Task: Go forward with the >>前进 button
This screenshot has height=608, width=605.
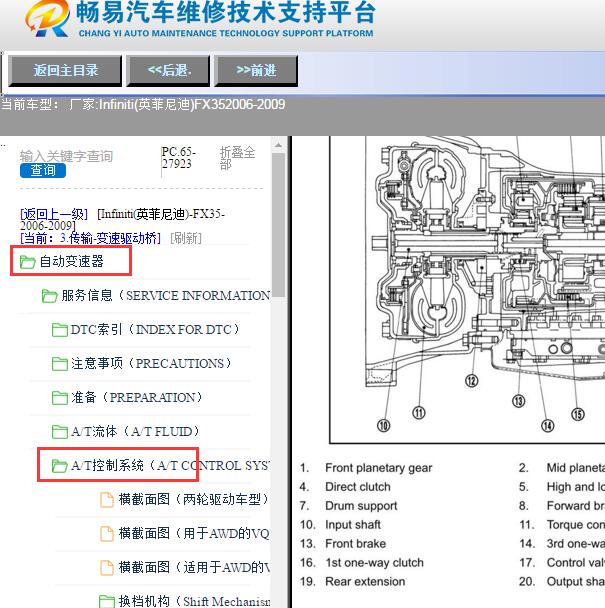Action: 256,71
